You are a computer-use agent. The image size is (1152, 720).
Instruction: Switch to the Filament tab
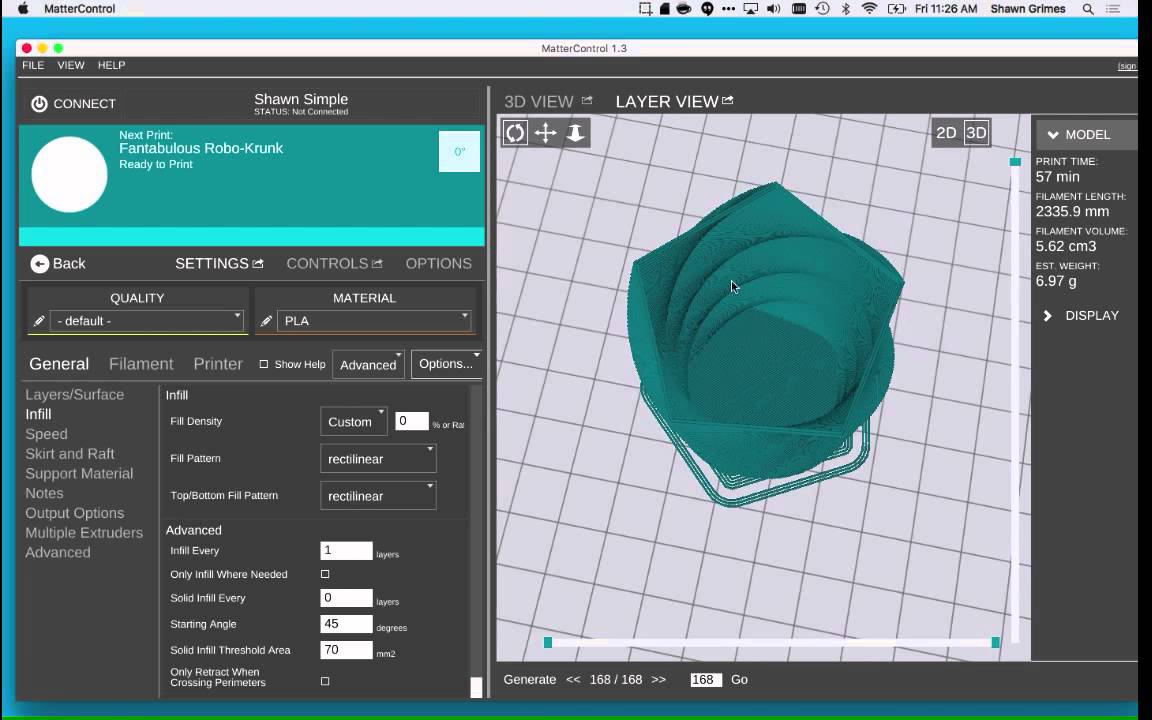tap(141, 364)
